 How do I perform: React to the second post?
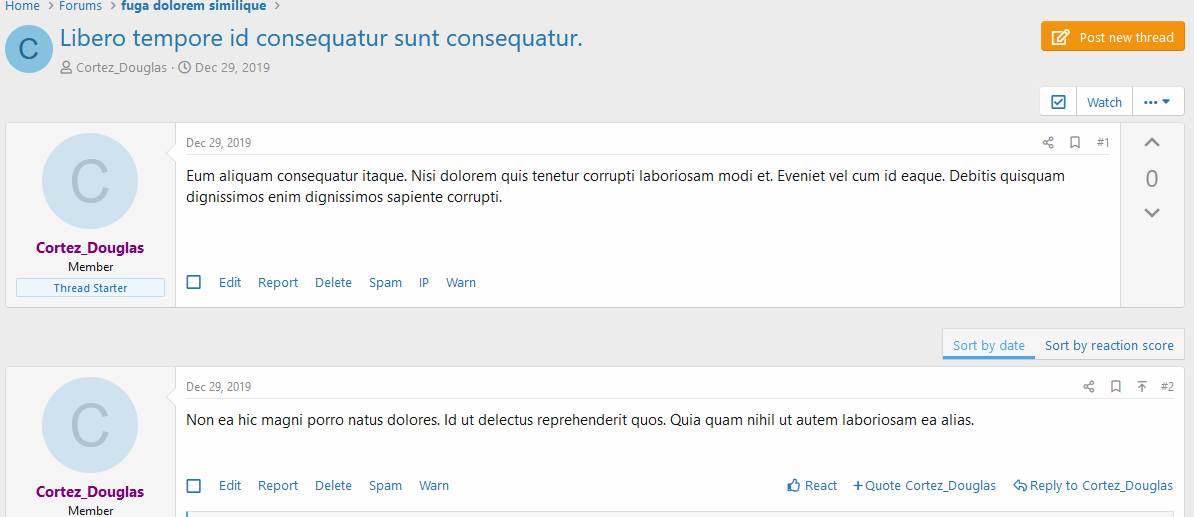pos(812,486)
